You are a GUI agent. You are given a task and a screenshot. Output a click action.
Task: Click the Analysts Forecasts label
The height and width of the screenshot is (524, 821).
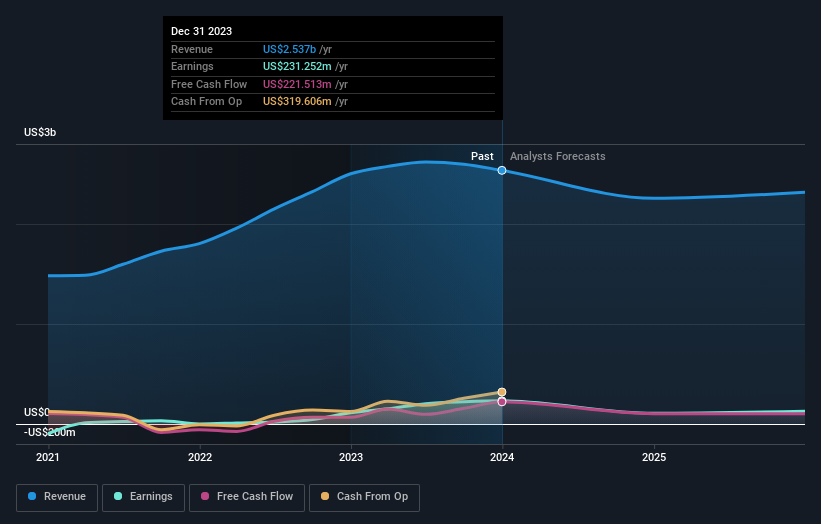pos(558,157)
